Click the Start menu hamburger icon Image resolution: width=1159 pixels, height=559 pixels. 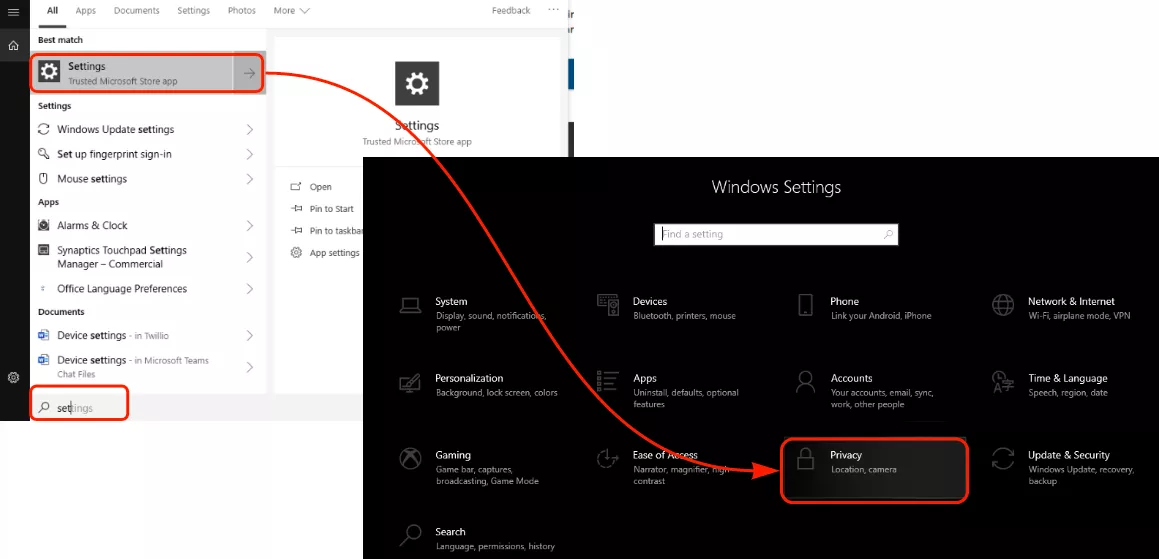pos(13,12)
